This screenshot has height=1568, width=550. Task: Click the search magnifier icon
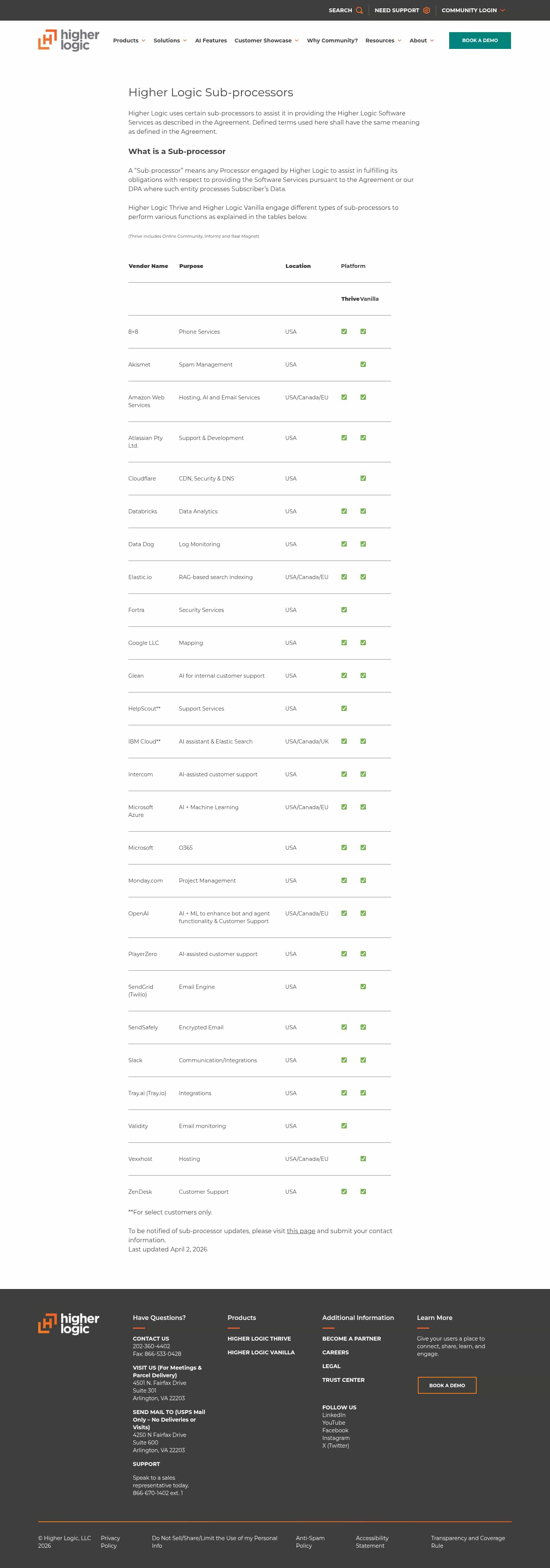coord(359,10)
